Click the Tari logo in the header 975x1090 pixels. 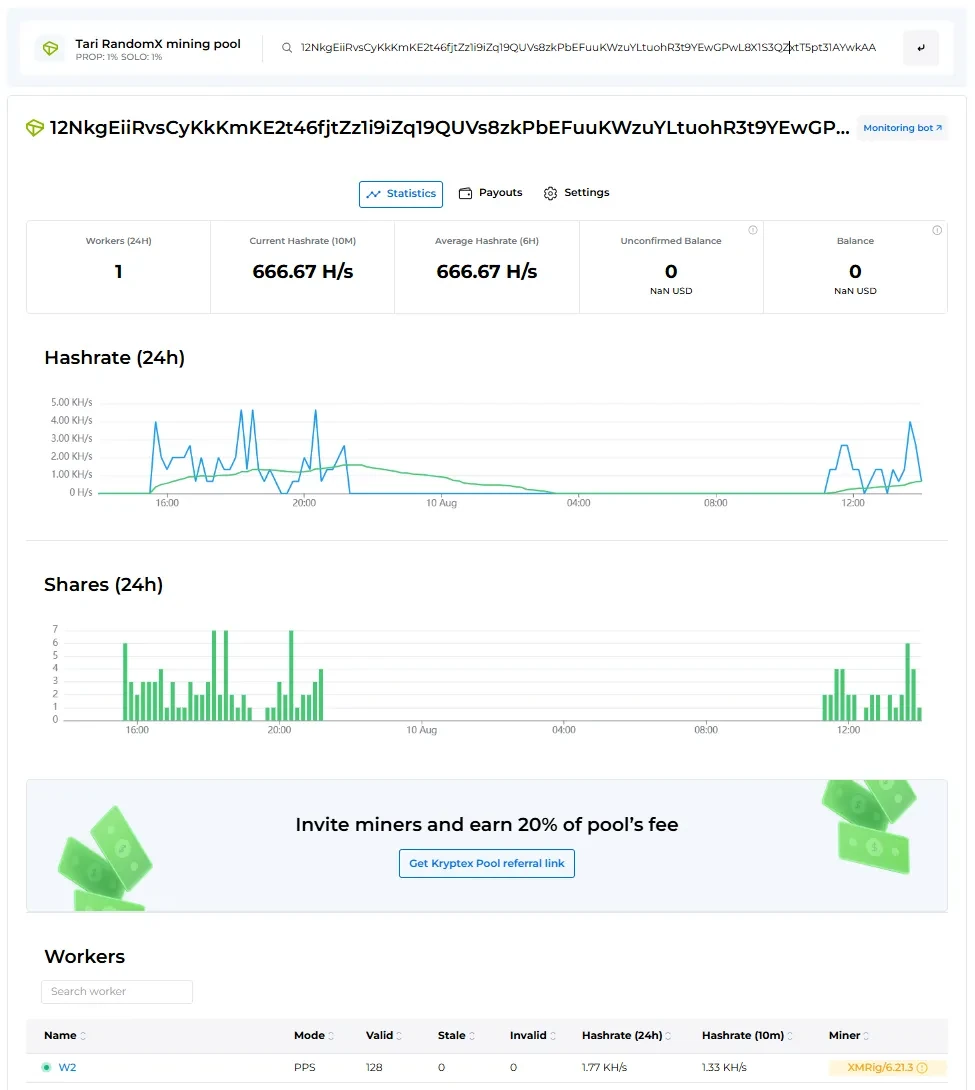coord(49,49)
